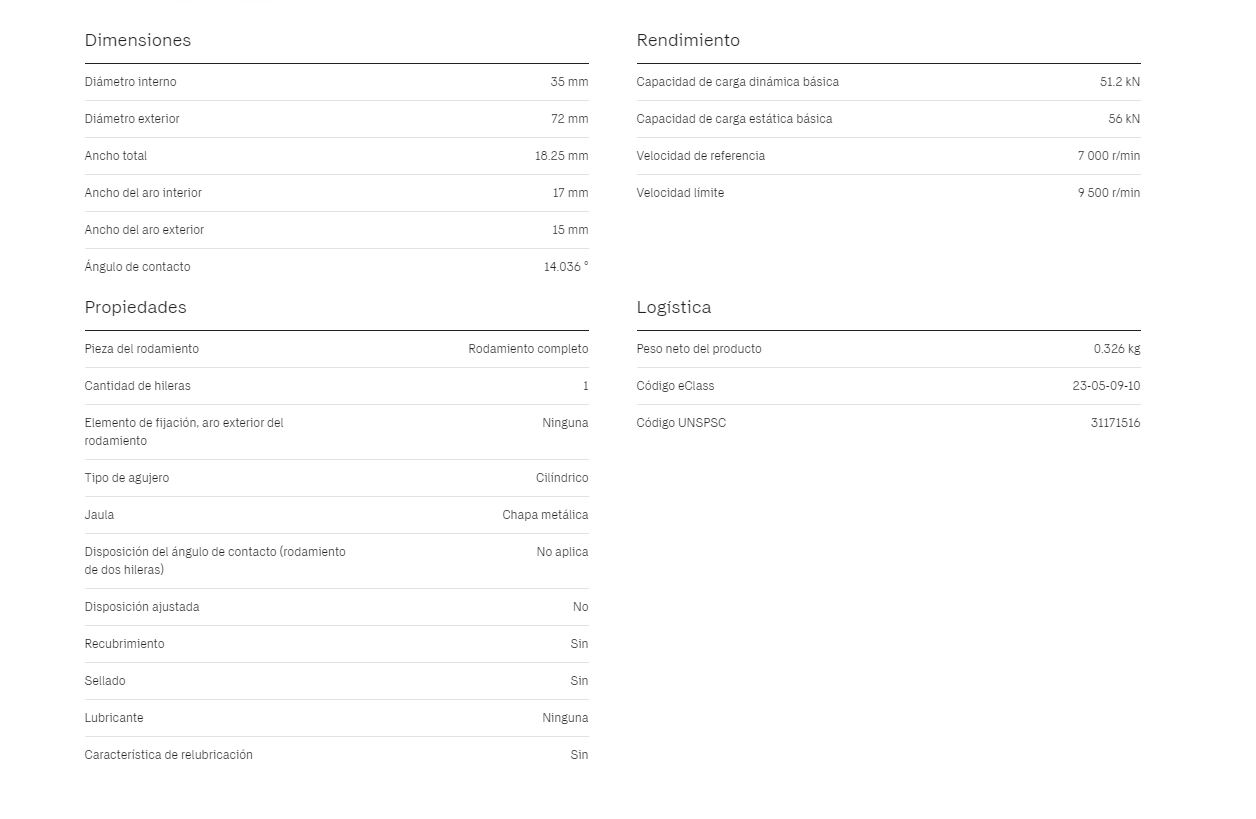Viewport: 1256px width, 819px height.
Task: Click the 72 mm diámetro exterior value
Action: 569,119
